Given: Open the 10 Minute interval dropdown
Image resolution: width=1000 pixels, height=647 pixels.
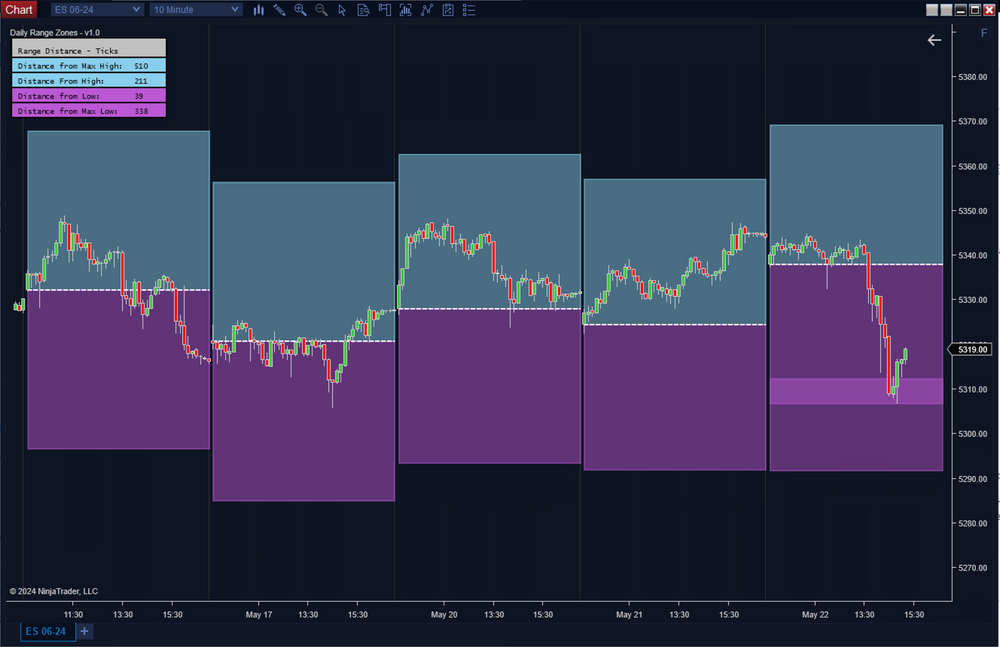Looking at the screenshot, I should coord(195,9).
